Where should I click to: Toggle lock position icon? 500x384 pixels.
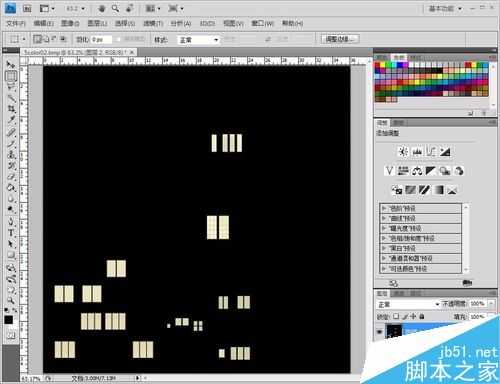coord(413,316)
